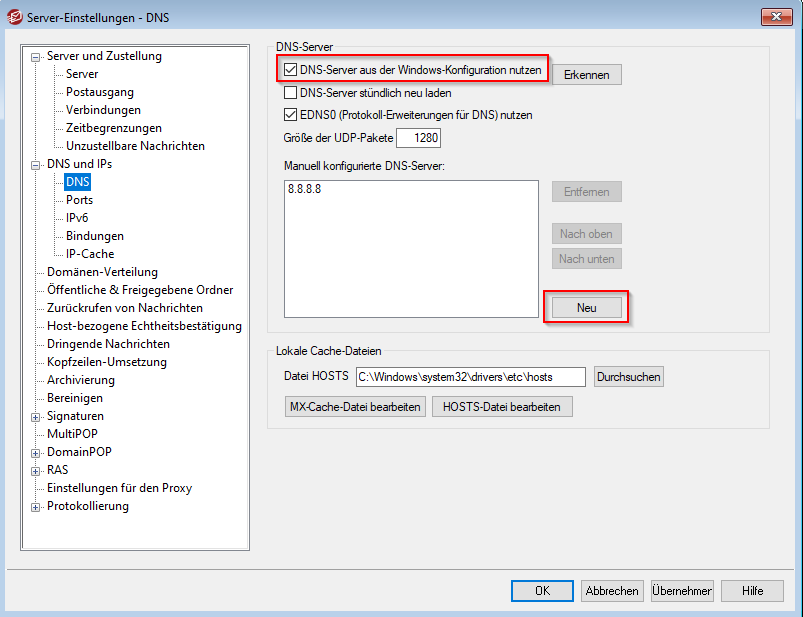Click the MDaemon icon in title bar
This screenshot has height=617, width=803.
[x=13, y=16]
